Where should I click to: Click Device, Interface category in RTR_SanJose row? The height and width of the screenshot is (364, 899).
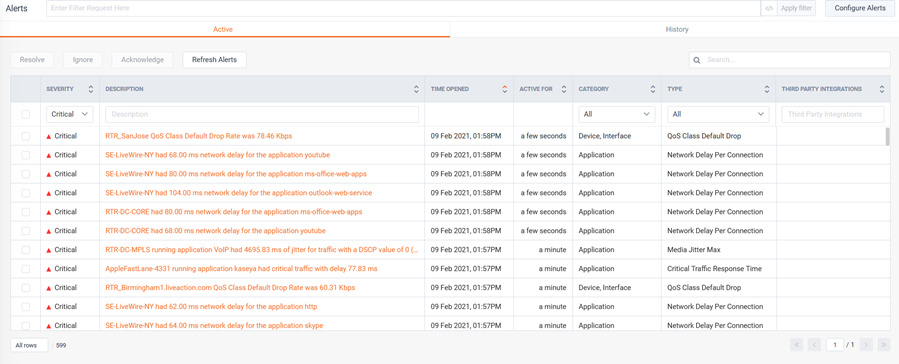click(x=605, y=136)
